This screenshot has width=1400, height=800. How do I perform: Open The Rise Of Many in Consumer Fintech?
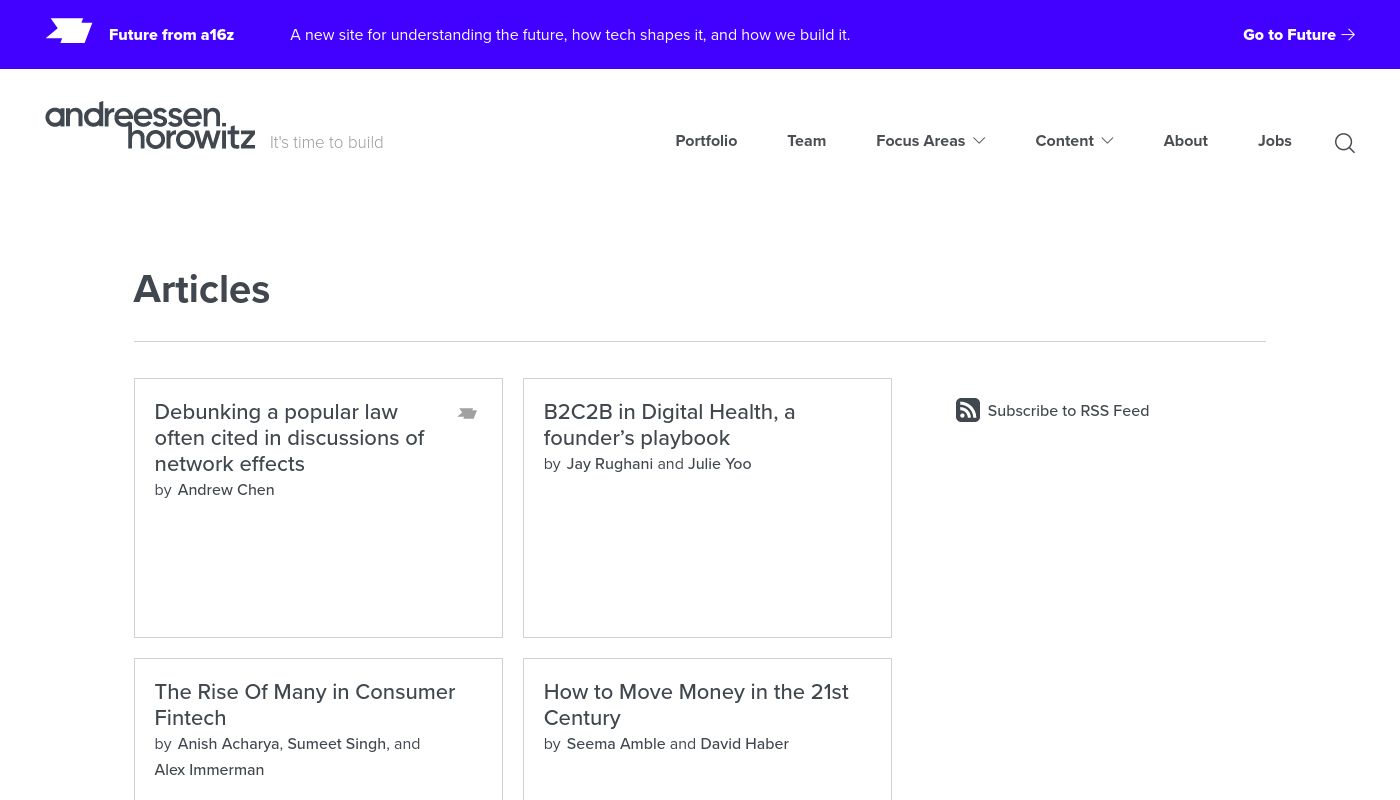pos(304,704)
